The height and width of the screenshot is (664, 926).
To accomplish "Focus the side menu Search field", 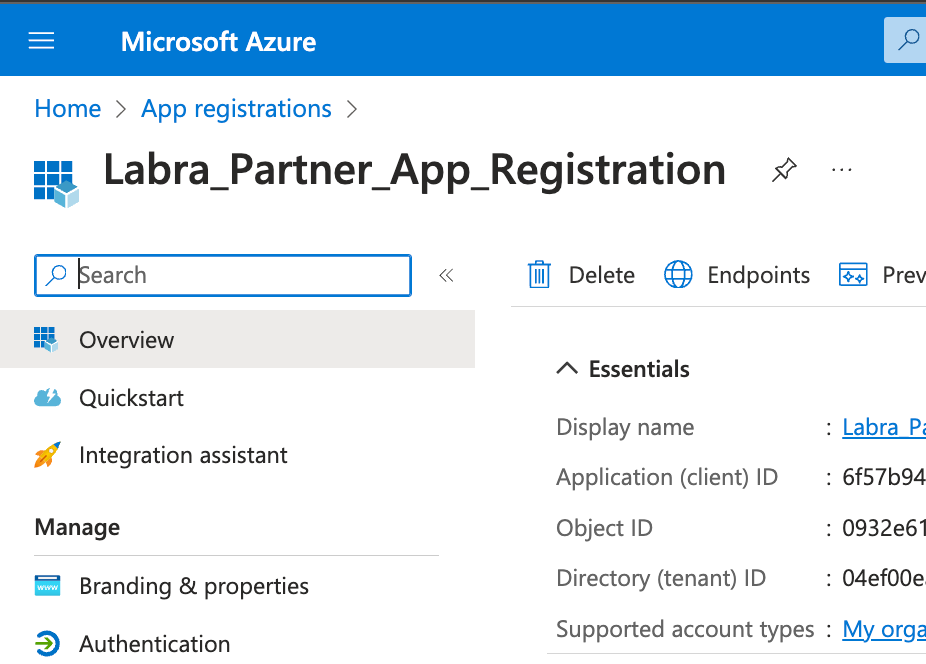I will tap(223, 275).
